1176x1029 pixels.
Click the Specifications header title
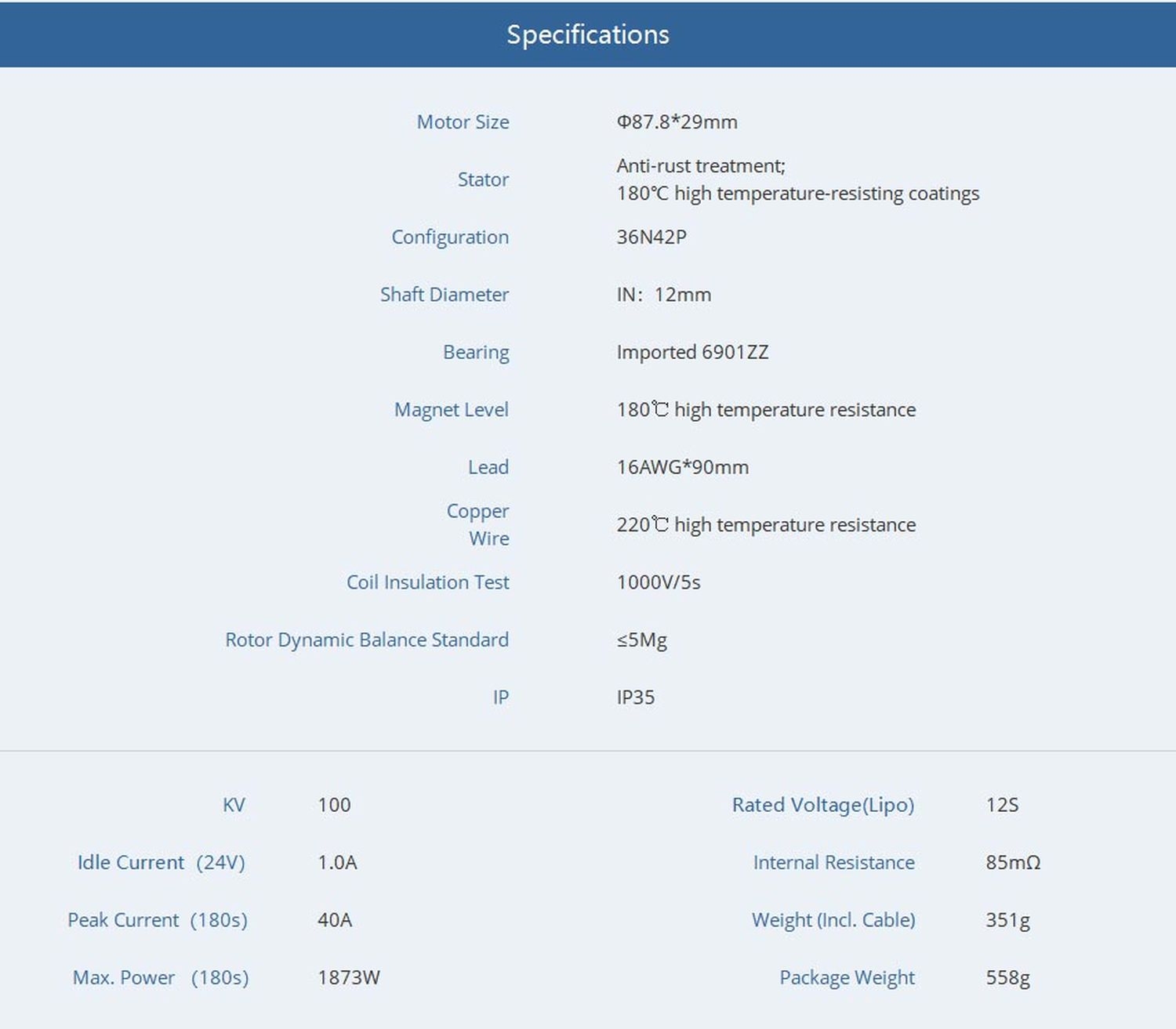point(587,34)
